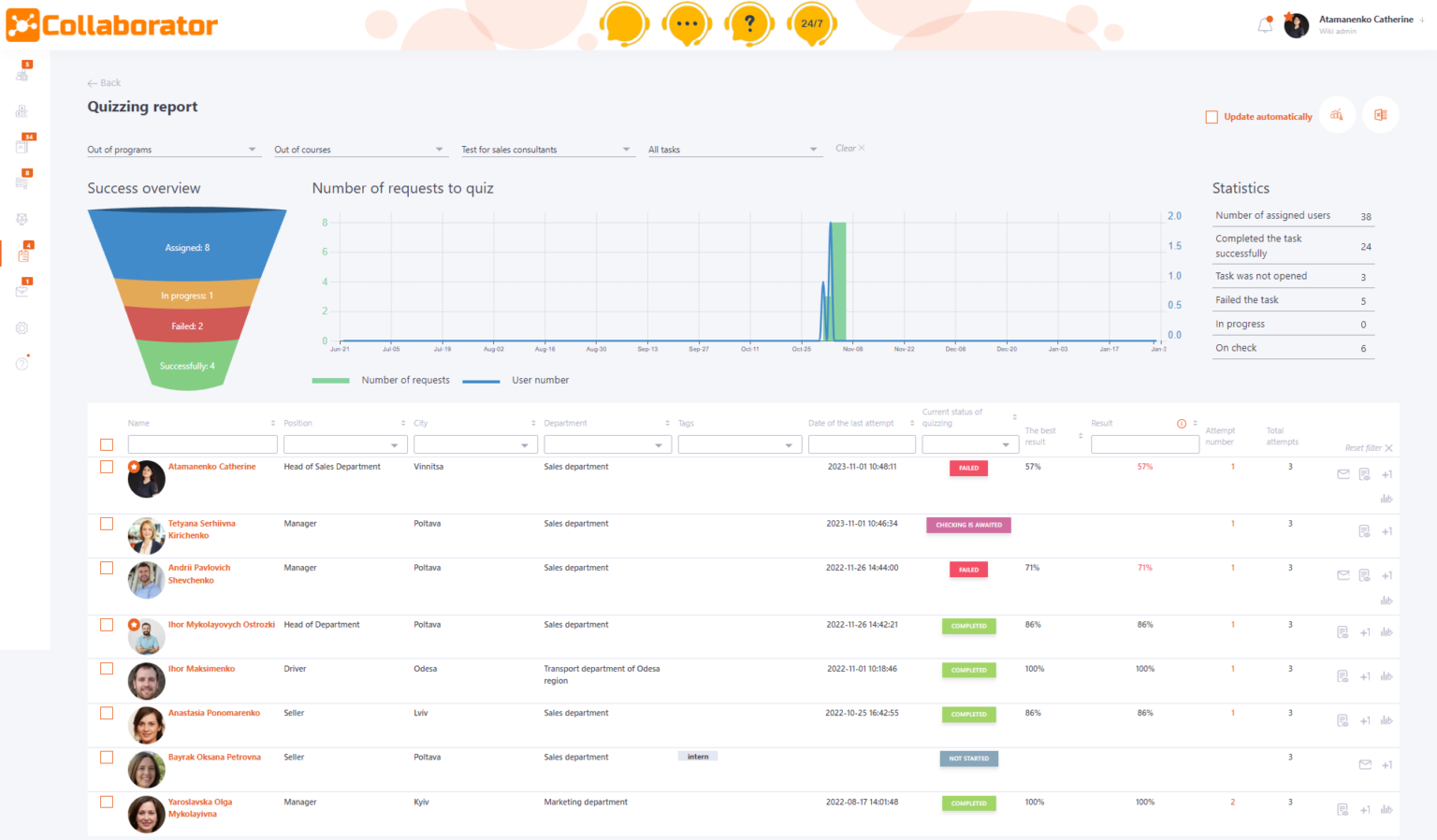Open the help question mark sidebar icon
The height and width of the screenshot is (840, 1437).
pos(22,364)
